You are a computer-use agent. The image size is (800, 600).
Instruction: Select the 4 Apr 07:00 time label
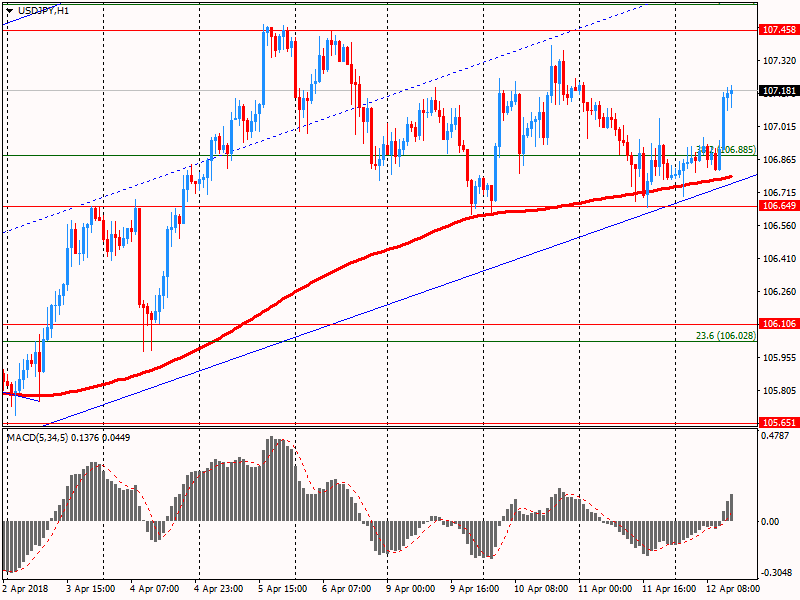(x=155, y=589)
